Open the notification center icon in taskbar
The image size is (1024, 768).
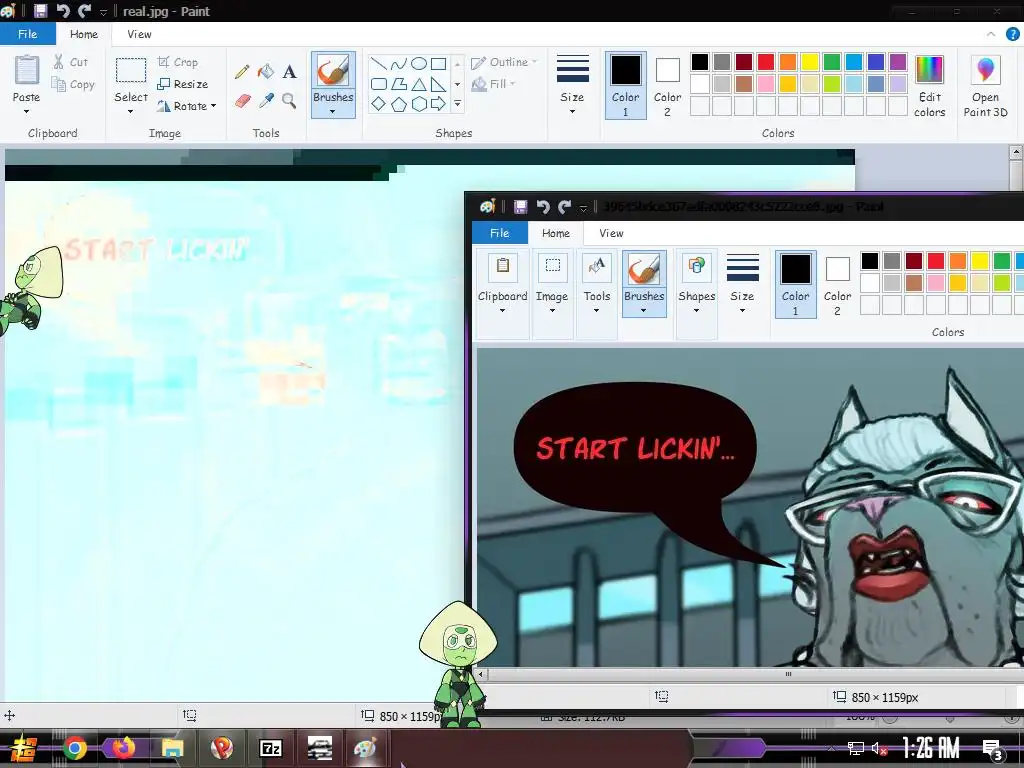(x=993, y=749)
